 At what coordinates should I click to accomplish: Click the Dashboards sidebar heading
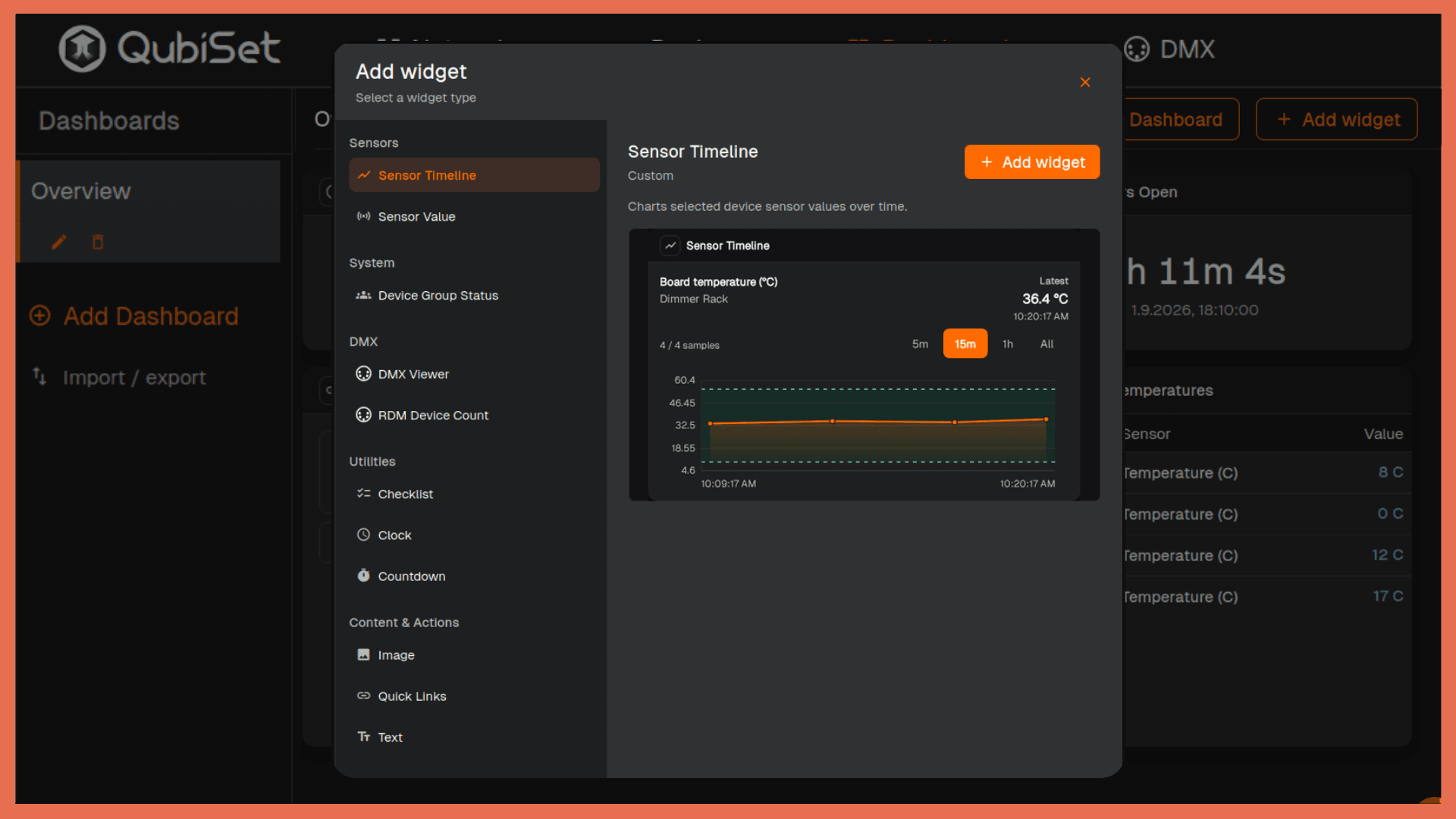point(109,121)
